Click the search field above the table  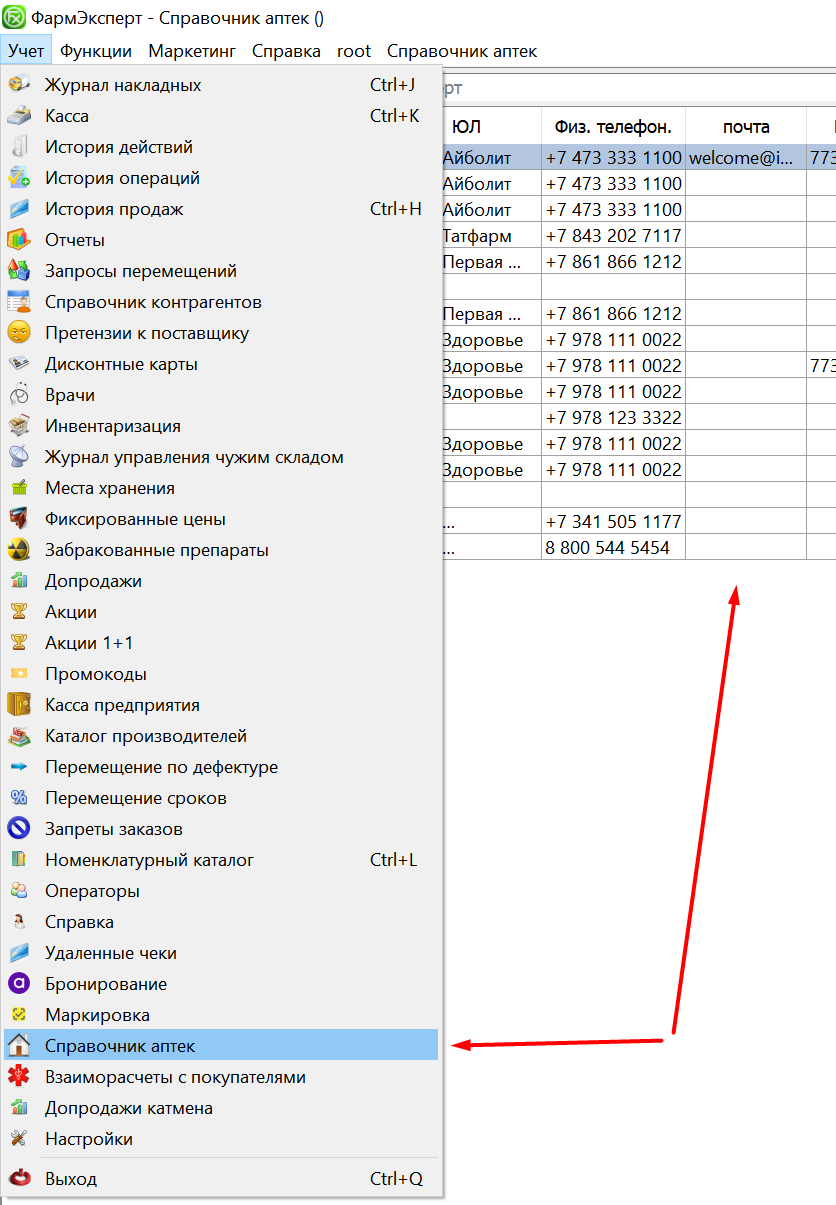click(x=630, y=88)
